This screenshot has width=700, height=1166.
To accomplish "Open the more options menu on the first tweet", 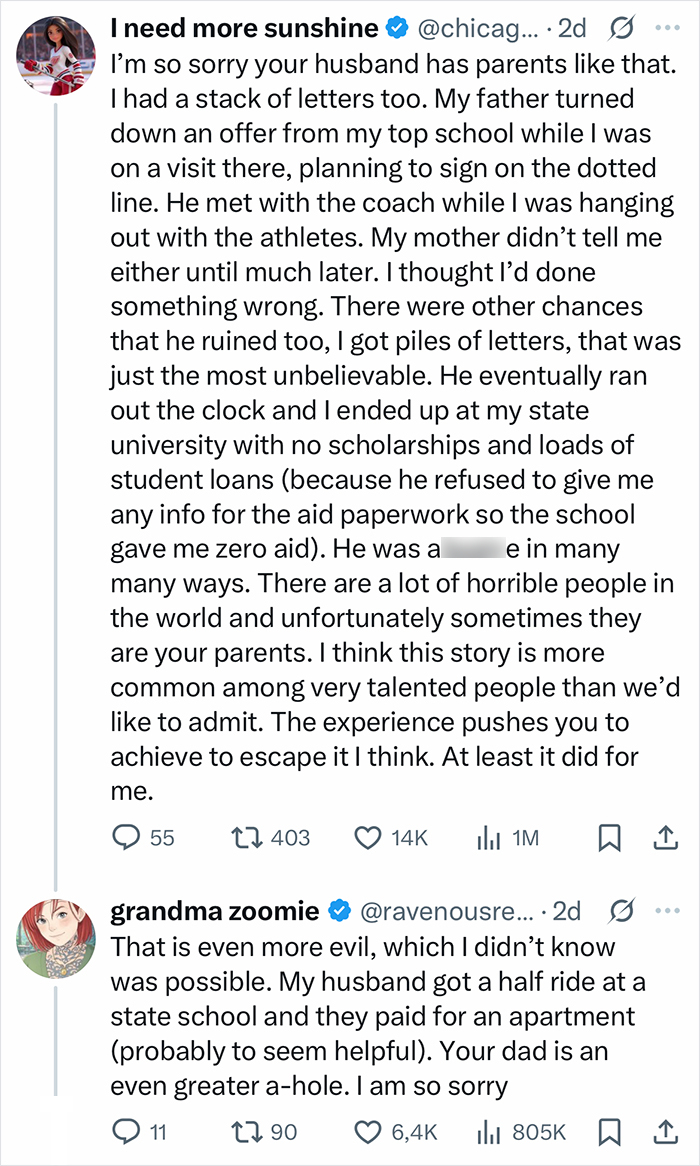I will (x=666, y=28).
